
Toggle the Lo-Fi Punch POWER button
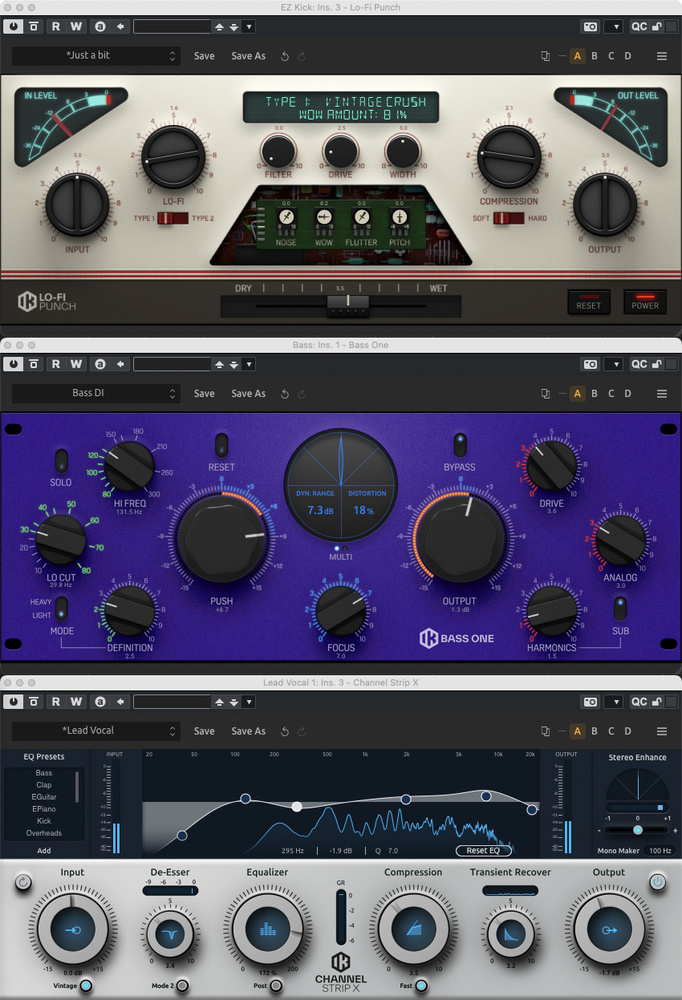645,301
